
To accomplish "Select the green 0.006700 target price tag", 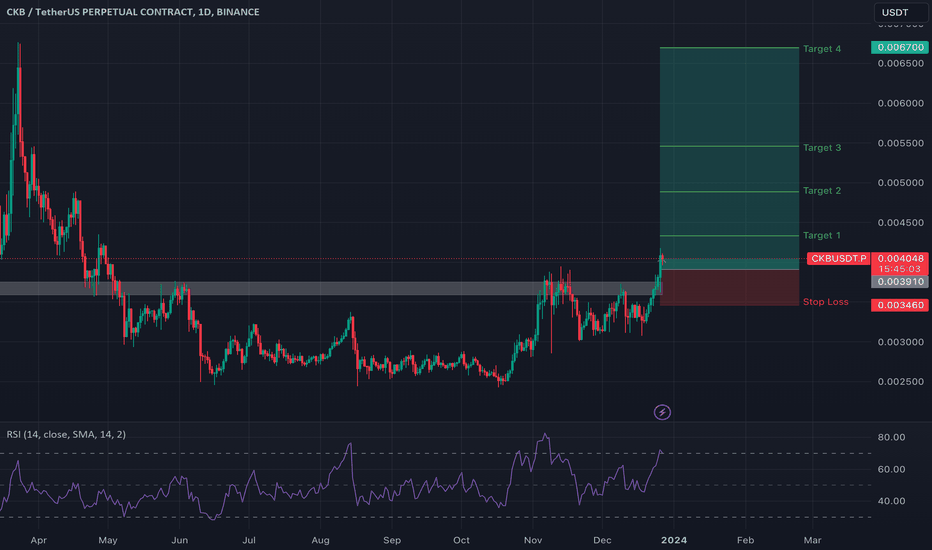I will tap(900, 47).
